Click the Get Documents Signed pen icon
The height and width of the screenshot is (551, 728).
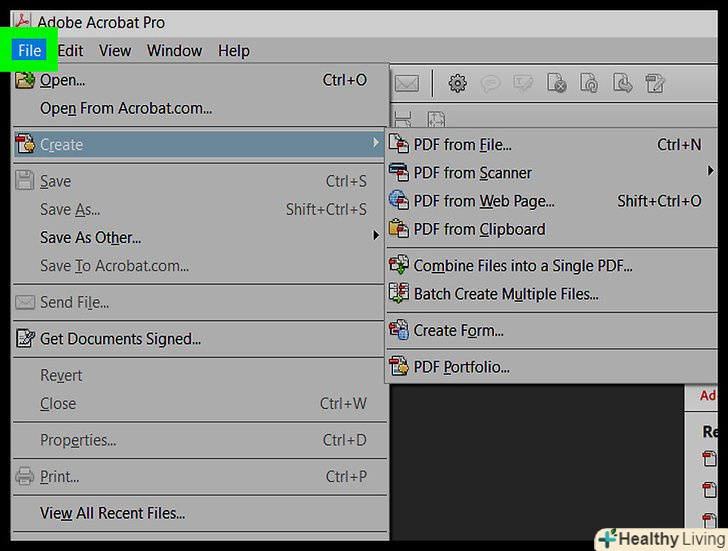pyautogui.click(x=25, y=338)
